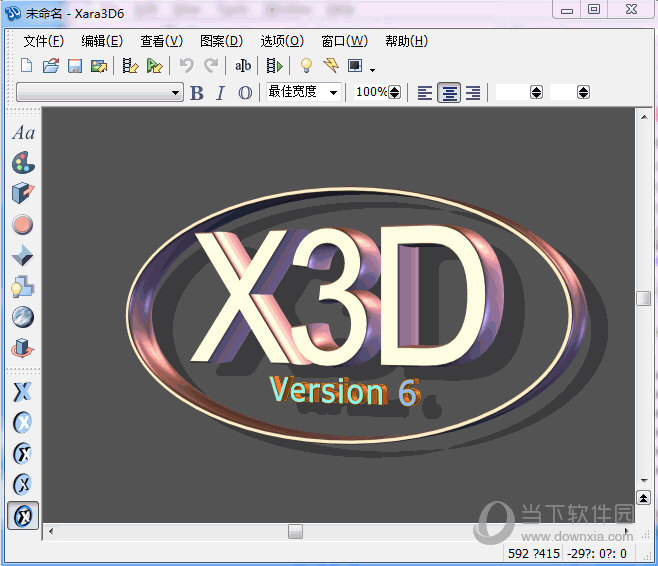Viewport: 658px width, 566px height.
Task: Align text to the left
Action: tap(425, 93)
